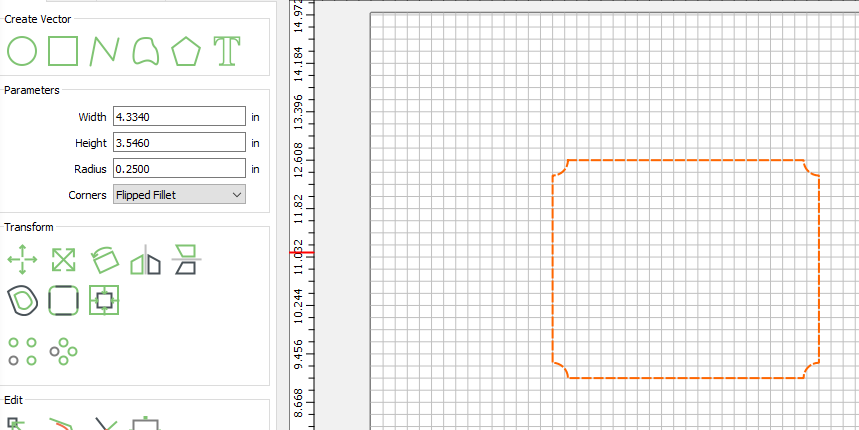859x430 pixels.
Task: Select the Polyline drawing tool
Action: pos(104,51)
